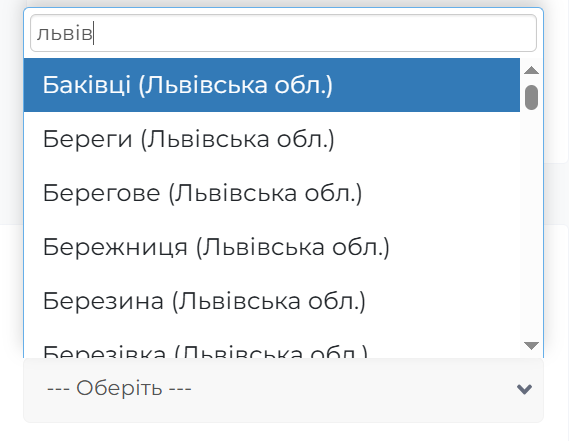Click the empty area right of львів text
Viewport: 569px width, 441px height.
tap(314, 33)
